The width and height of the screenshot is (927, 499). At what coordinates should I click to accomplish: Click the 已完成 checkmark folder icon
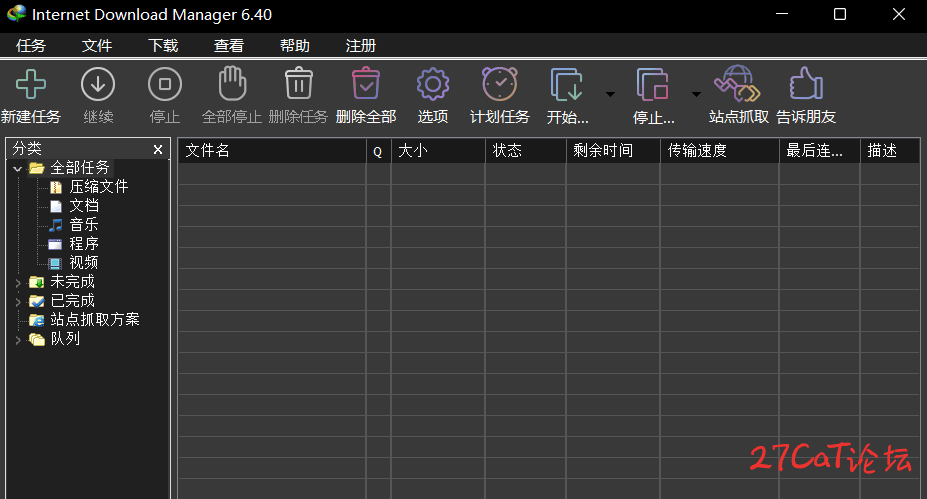(37, 301)
